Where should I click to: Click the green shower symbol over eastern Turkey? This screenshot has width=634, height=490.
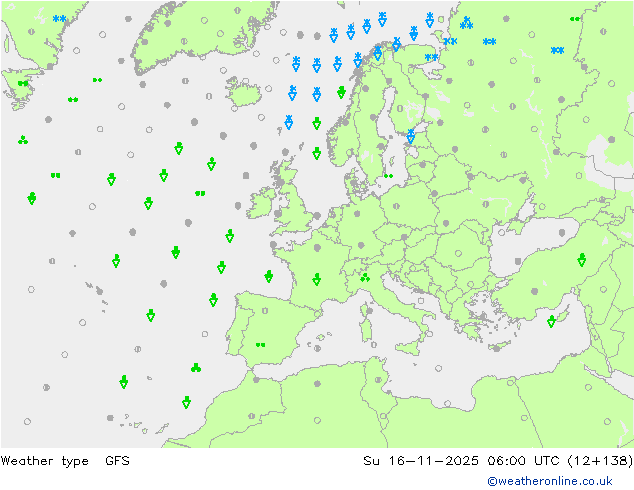tap(581, 260)
